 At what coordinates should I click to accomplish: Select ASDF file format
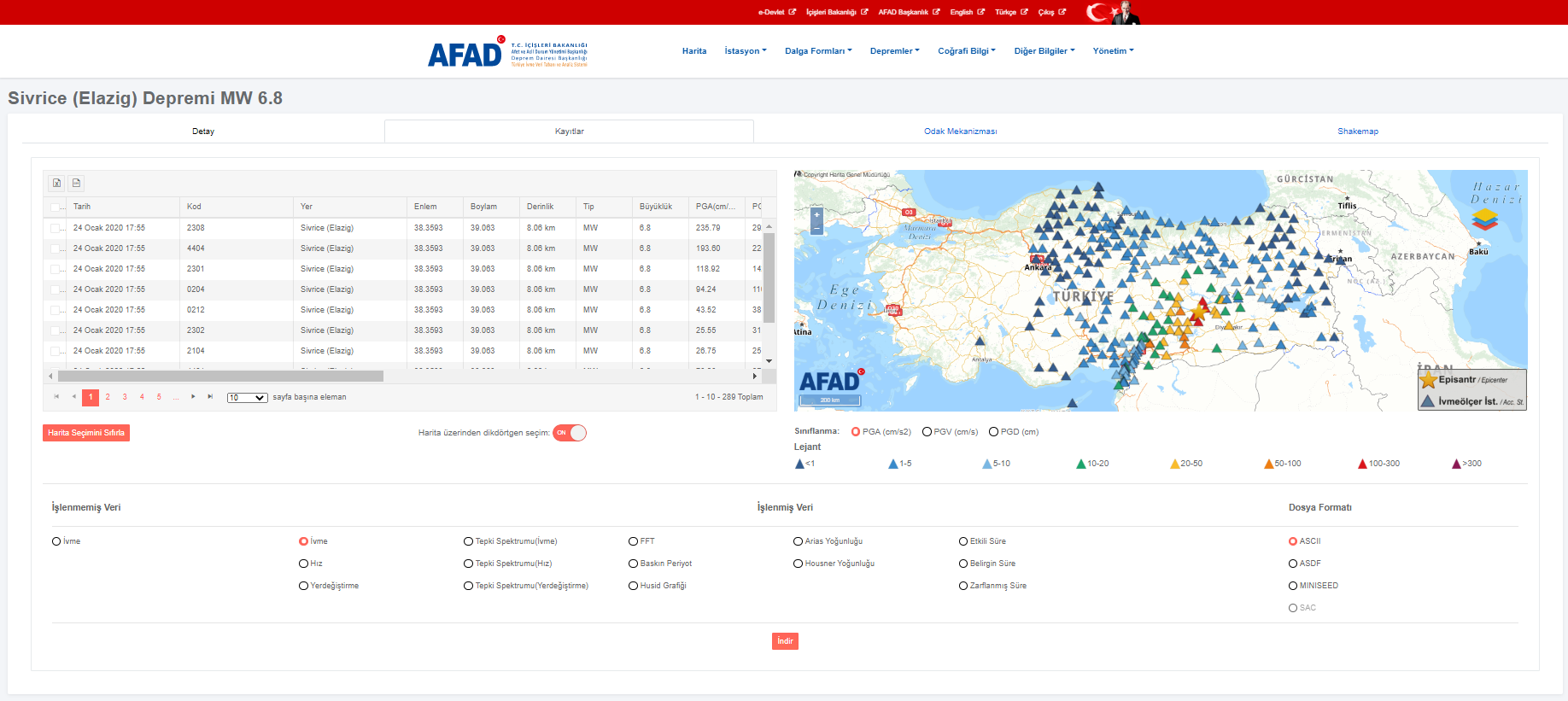(x=1293, y=564)
